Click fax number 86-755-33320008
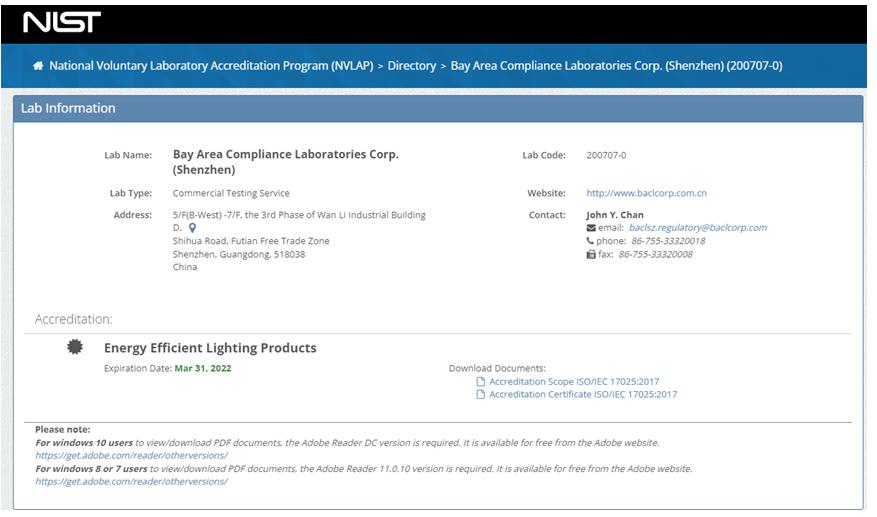Image resolution: width=877 pixels, height=517 pixels. [x=655, y=255]
